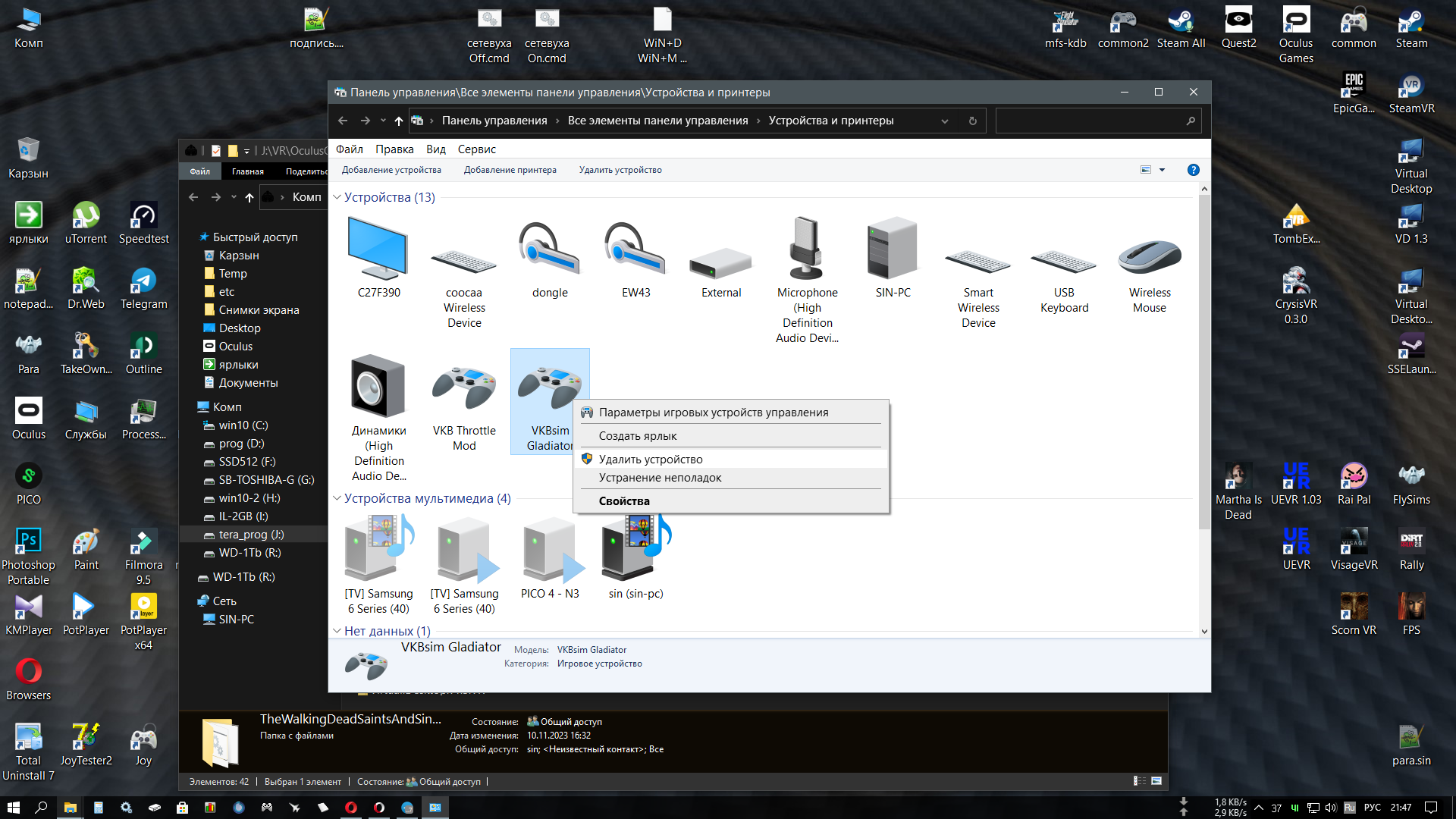
Task: Select tera_prog (J:) drive in Explorer tree
Action: click(251, 535)
